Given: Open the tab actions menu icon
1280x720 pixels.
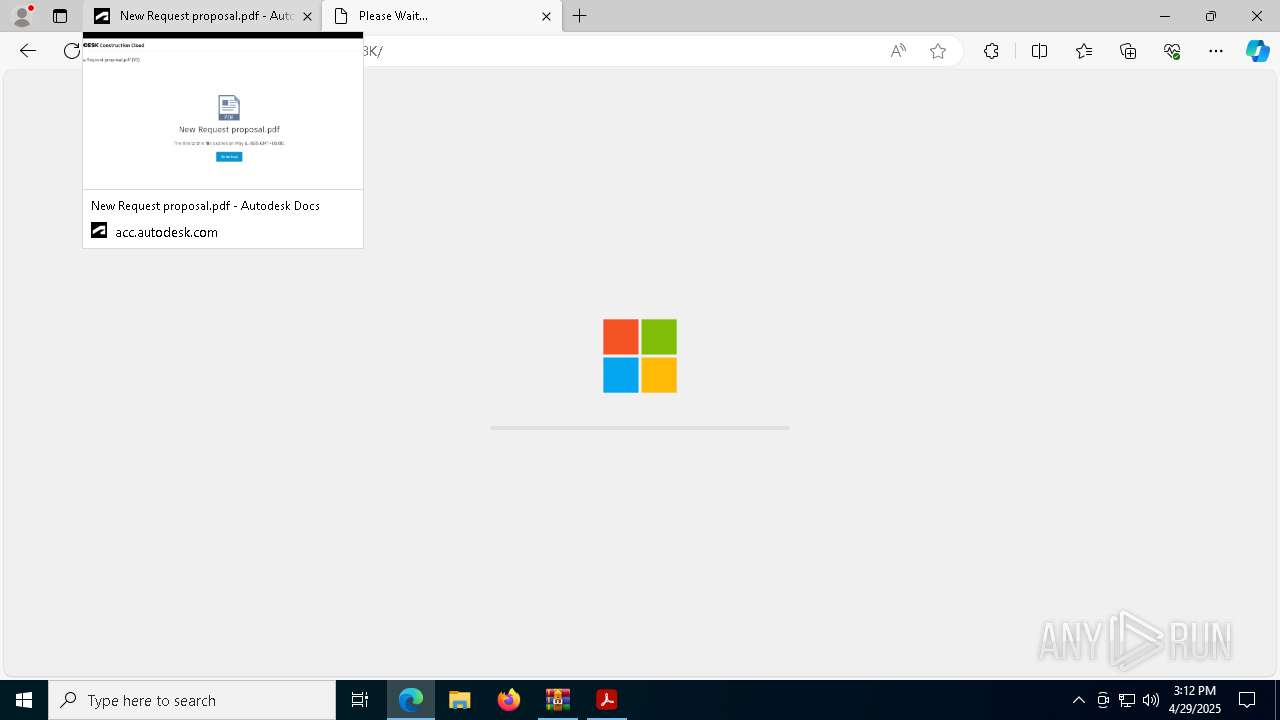Looking at the screenshot, I should (x=60, y=16).
